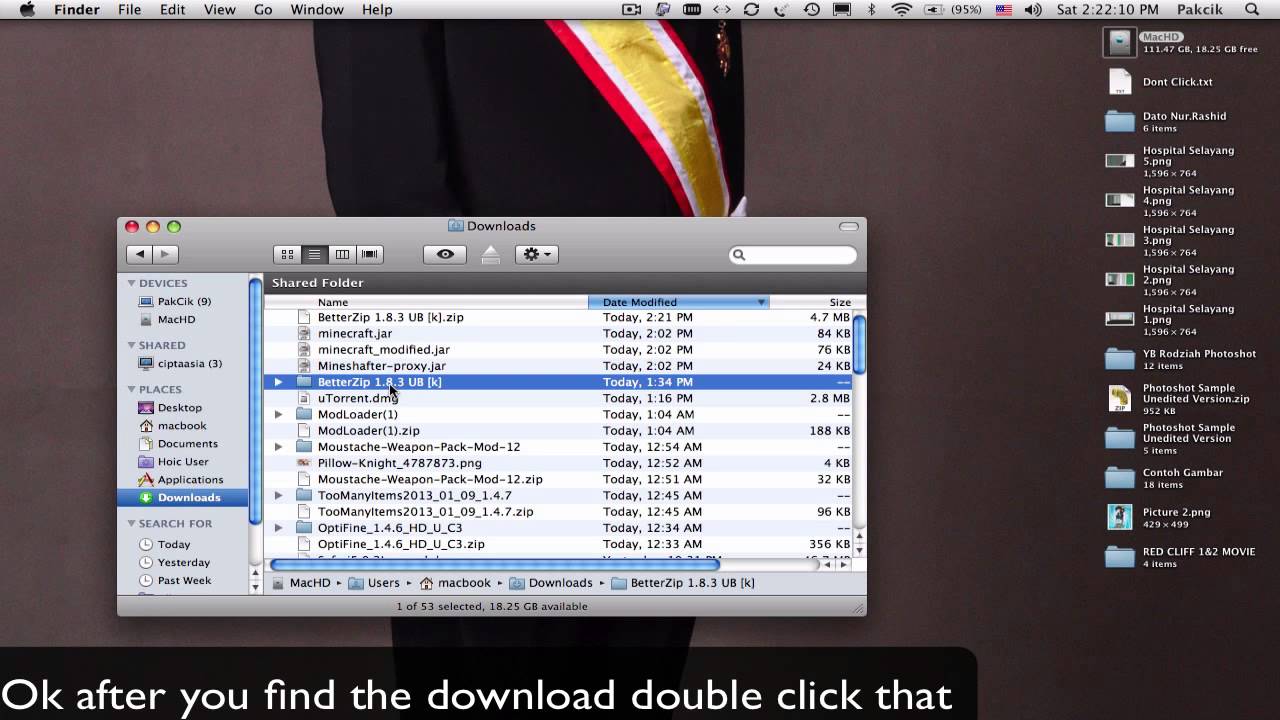Open the File menu
1280x720 pixels.
pyautogui.click(x=129, y=10)
